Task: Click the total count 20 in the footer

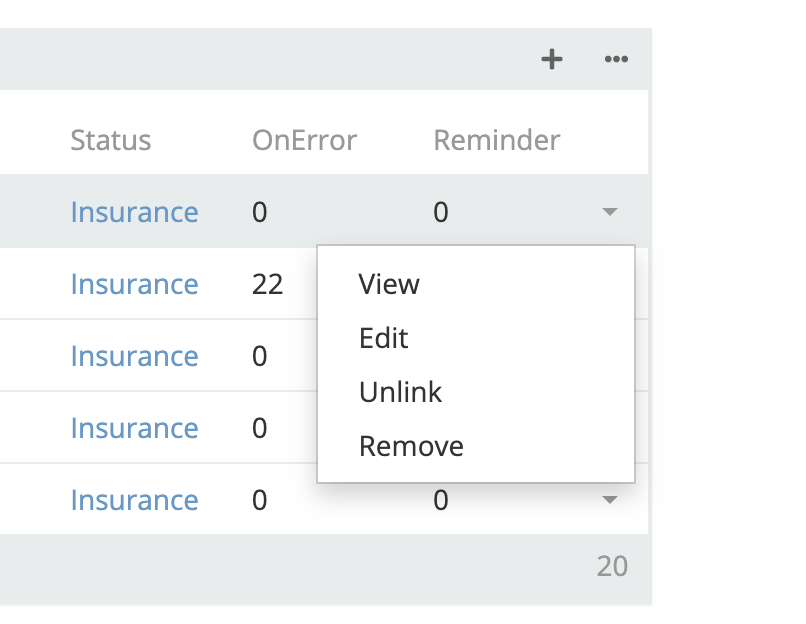Action: pos(612,566)
